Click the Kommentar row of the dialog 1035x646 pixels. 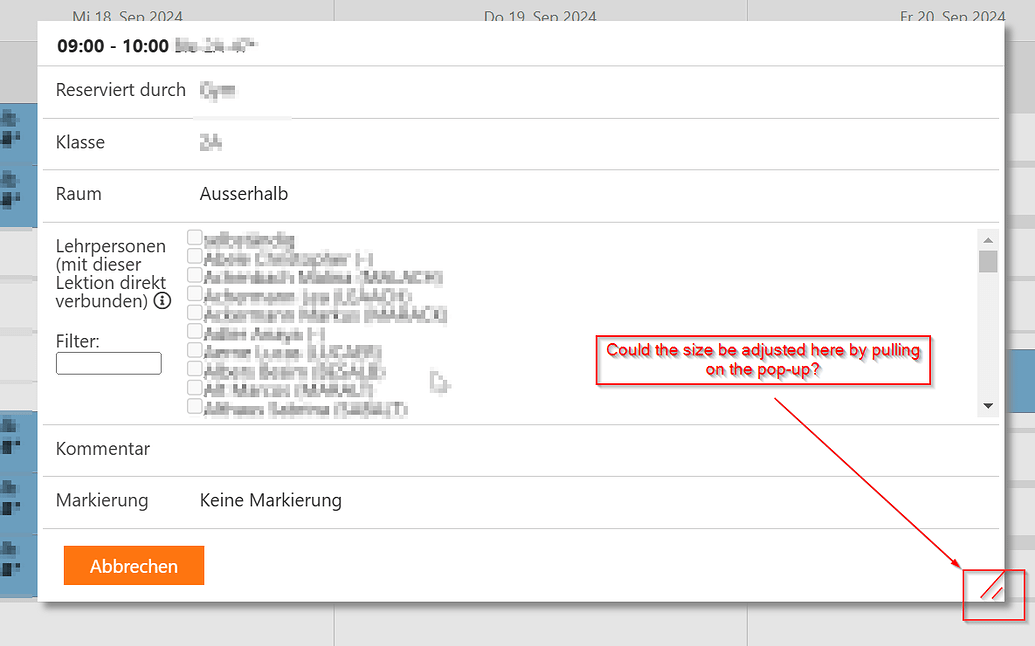pyautogui.click(x=103, y=449)
